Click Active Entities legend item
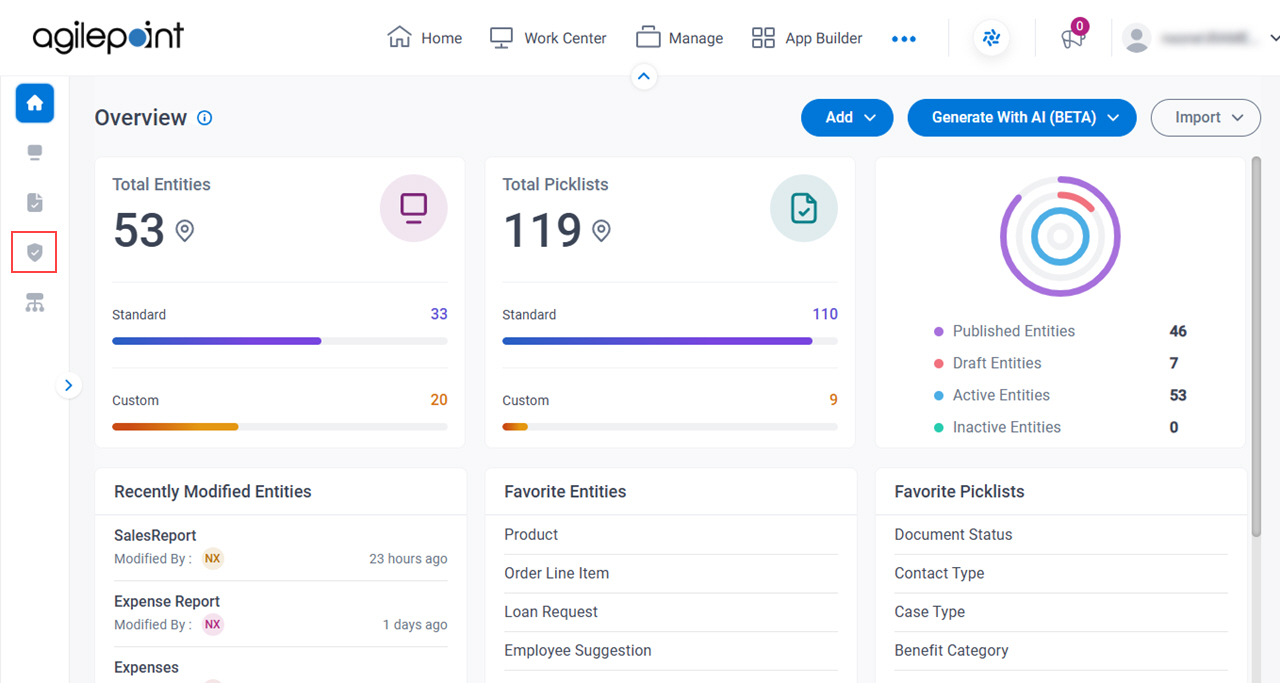1280x683 pixels. click(x=991, y=395)
